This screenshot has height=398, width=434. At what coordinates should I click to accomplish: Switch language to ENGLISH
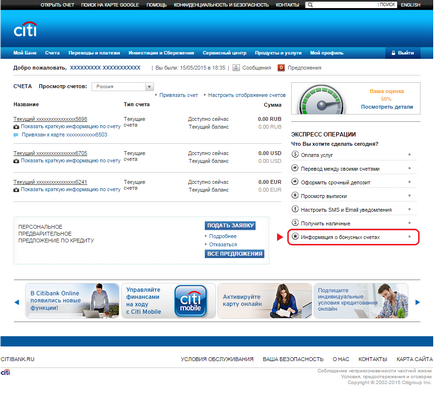pyautogui.click(x=411, y=5)
